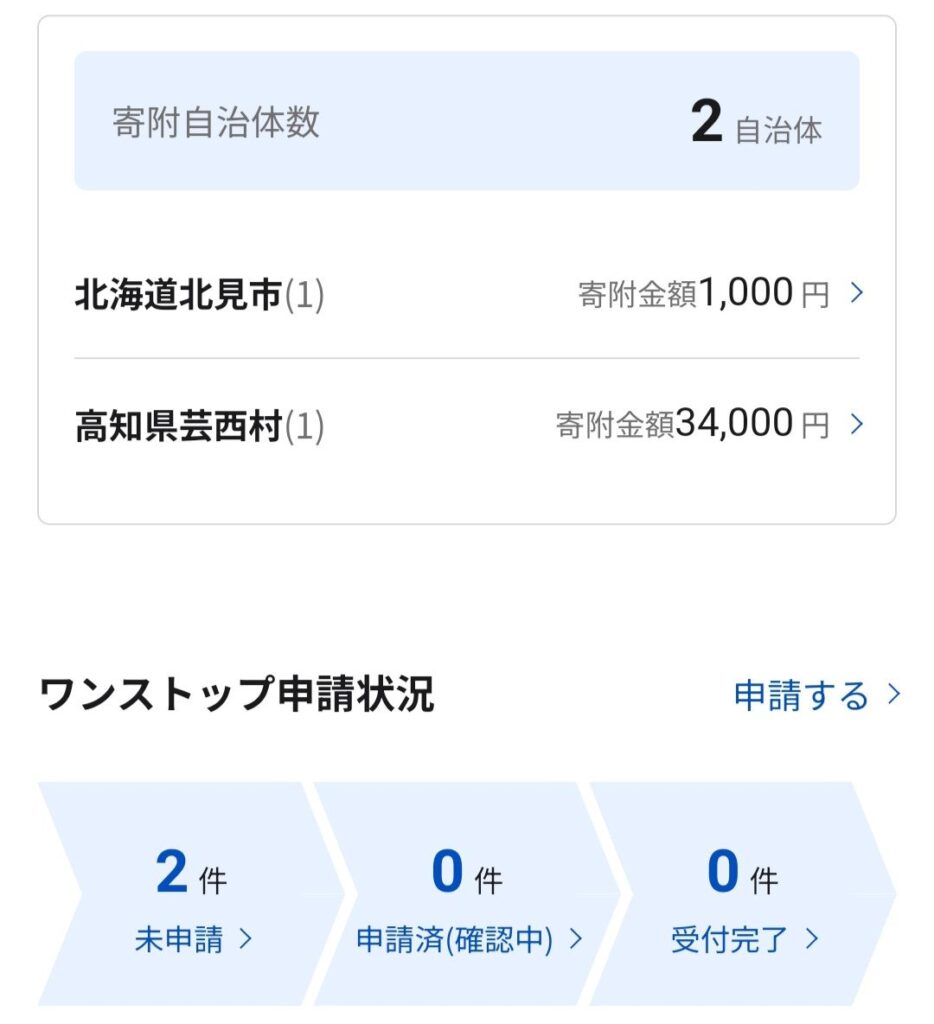Click the chevron after 未申請

(245, 940)
